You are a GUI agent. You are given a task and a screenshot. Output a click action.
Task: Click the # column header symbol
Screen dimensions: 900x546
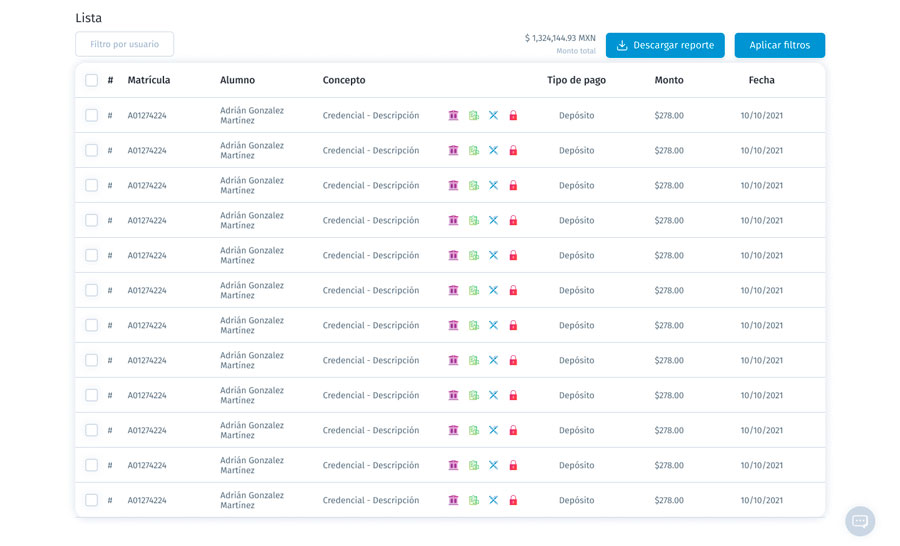110,80
